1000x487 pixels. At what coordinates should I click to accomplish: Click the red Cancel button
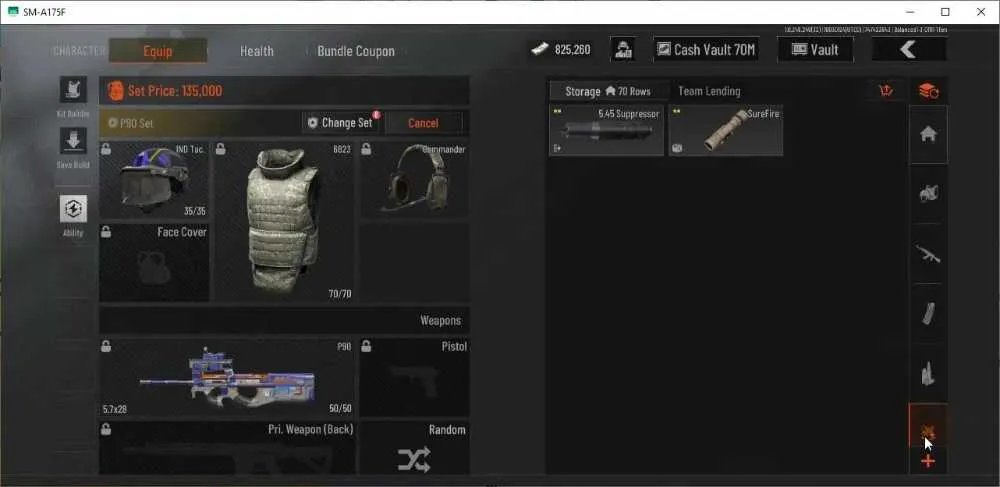click(x=423, y=123)
